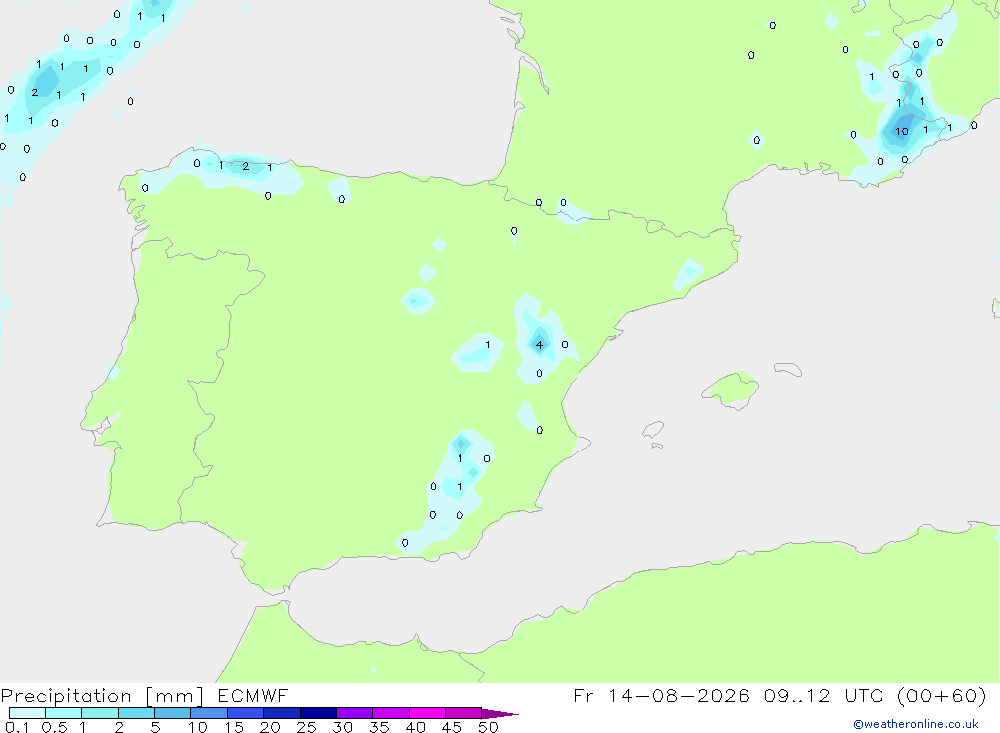1000x733 pixels.
Task: Click the 50 mm arrow end of legend
Action: tap(499, 714)
